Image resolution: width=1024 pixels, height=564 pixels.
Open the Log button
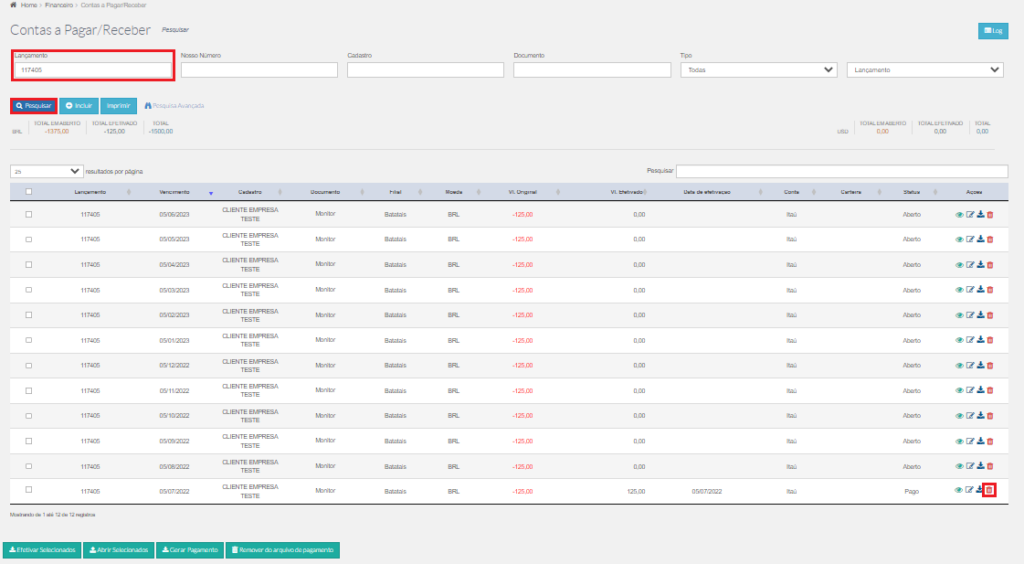click(x=993, y=31)
